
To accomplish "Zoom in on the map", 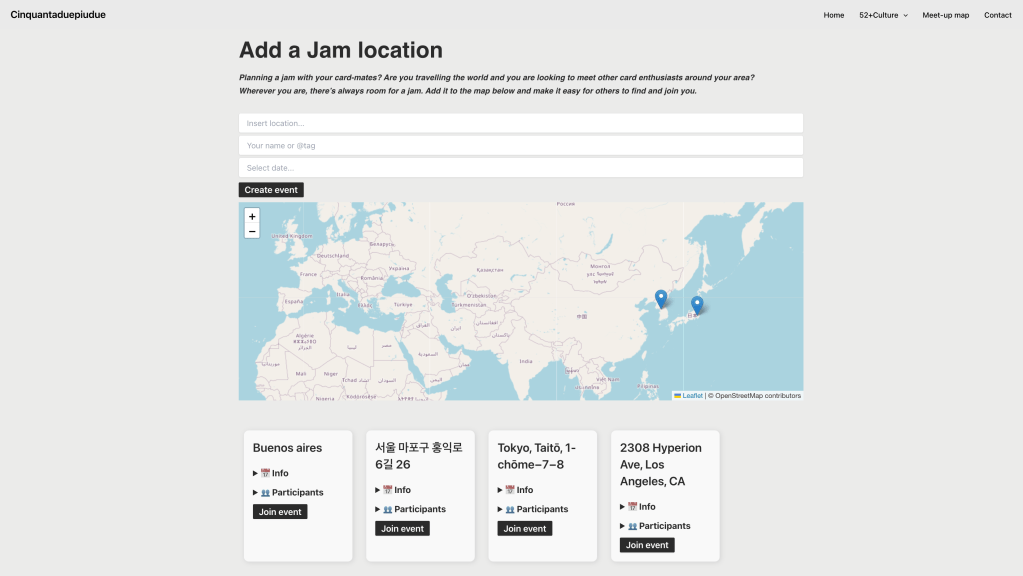I will pyautogui.click(x=252, y=216).
